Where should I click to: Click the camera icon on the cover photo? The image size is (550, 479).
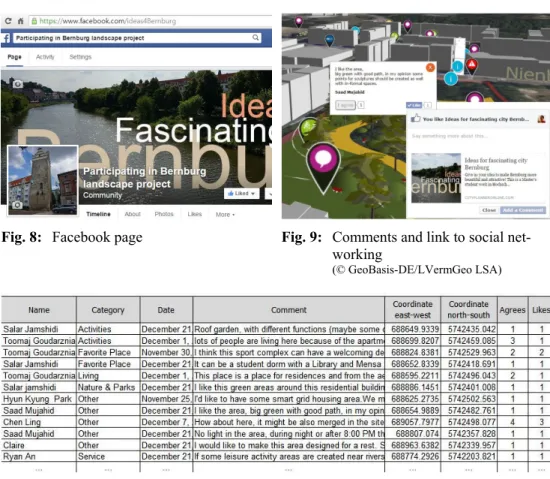18,84
